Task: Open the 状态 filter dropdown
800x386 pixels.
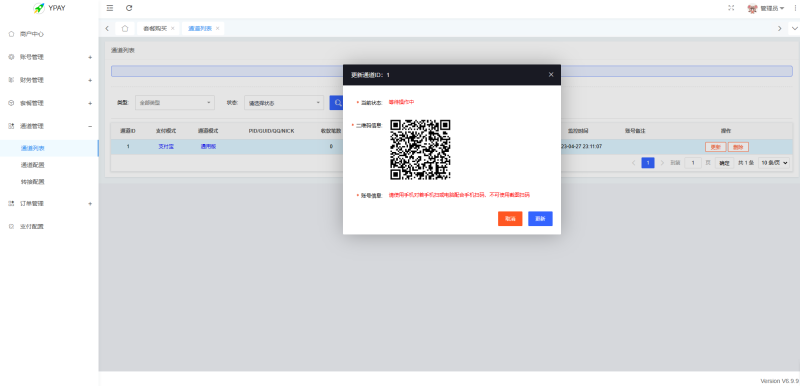Action: 284,102
